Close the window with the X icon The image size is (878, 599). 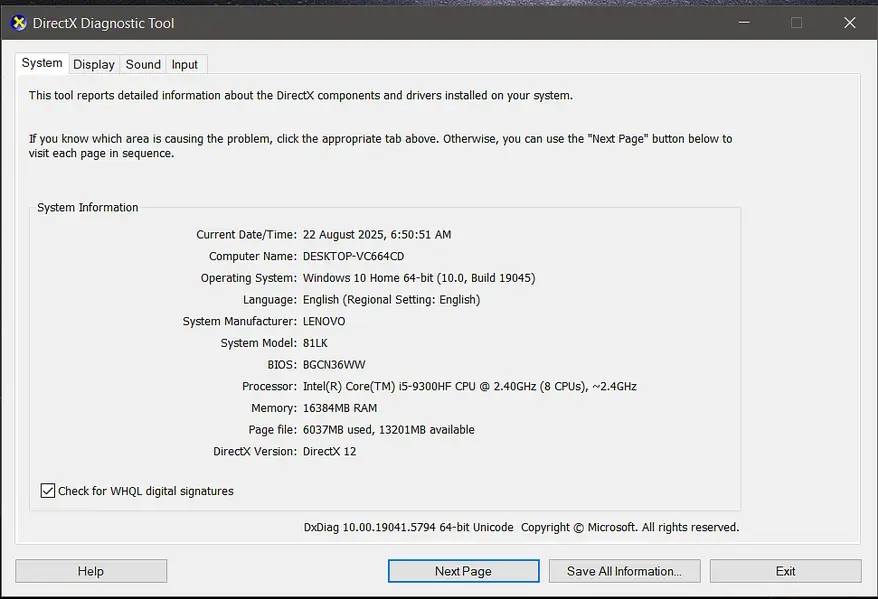click(849, 22)
